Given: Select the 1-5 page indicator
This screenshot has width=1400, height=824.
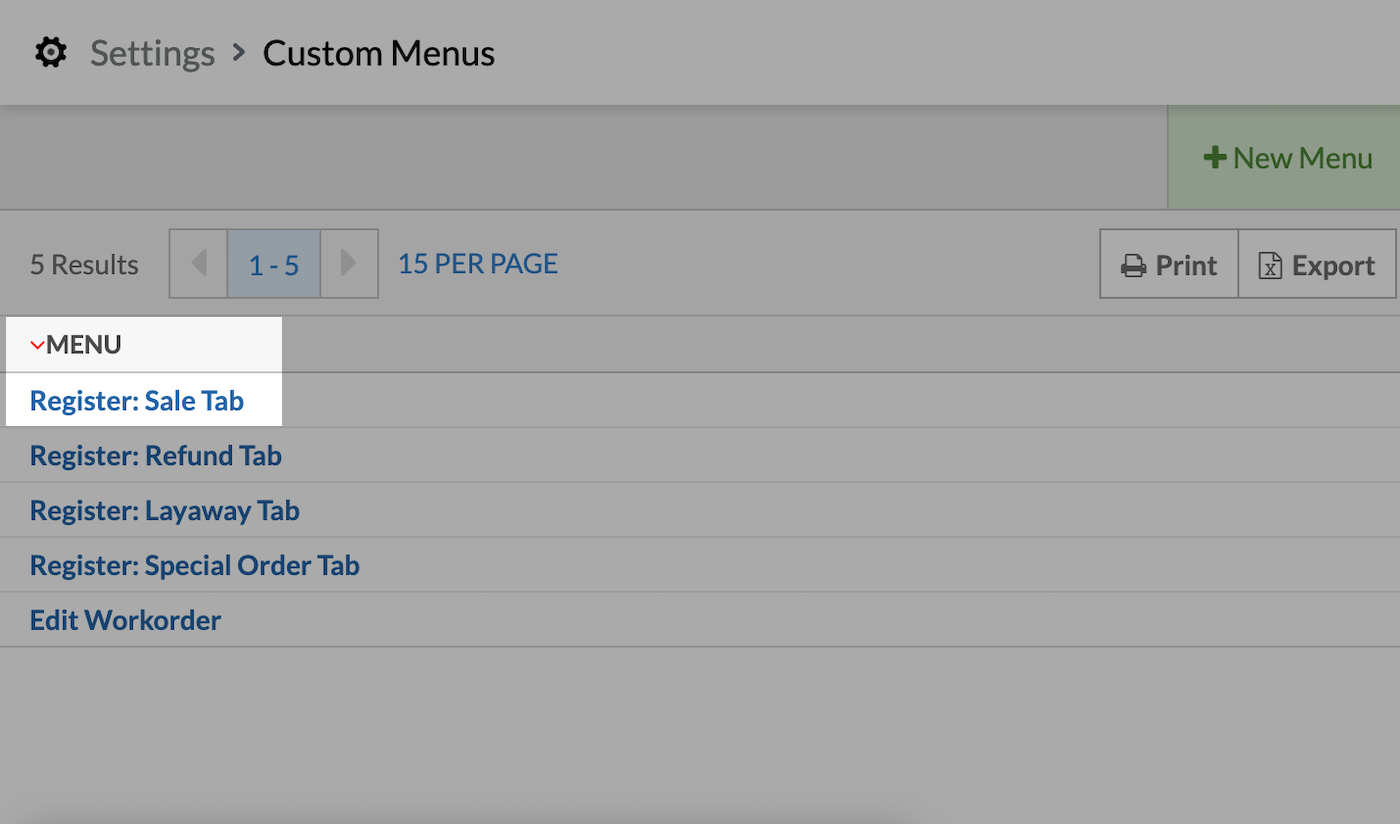Looking at the screenshot, I should click(273, 263).
